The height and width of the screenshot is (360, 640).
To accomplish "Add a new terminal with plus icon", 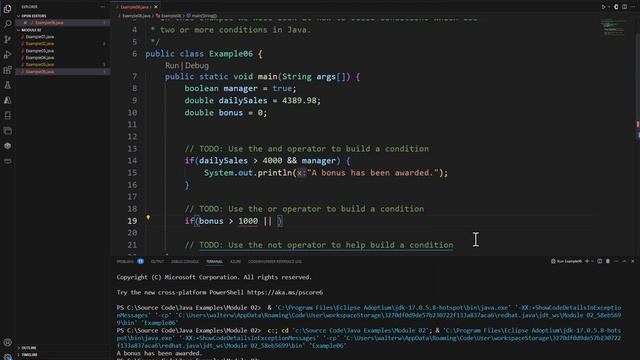I will (587, 261).
